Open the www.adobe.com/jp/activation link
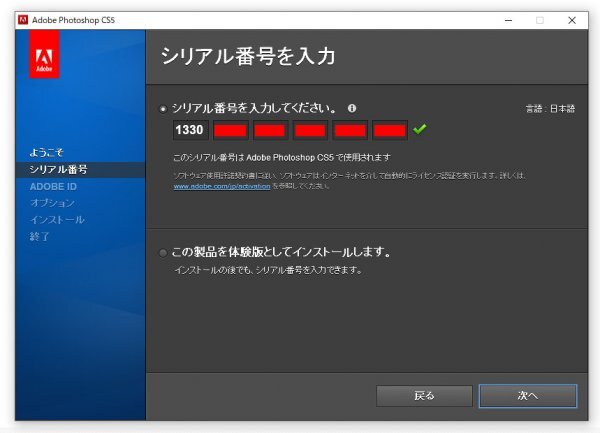The height and width of the screenshot is (433, 600). [222, 186]
